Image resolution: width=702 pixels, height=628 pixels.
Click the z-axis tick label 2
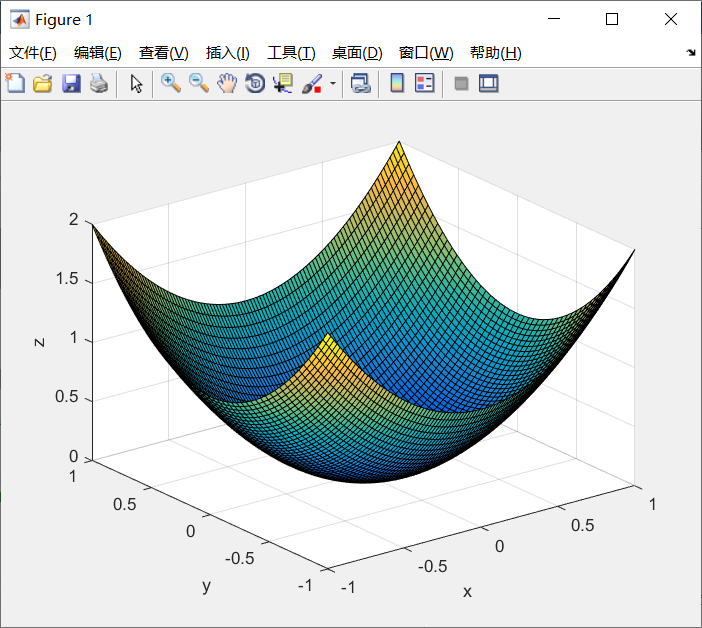pyautogui.click(x=73, y=219)
